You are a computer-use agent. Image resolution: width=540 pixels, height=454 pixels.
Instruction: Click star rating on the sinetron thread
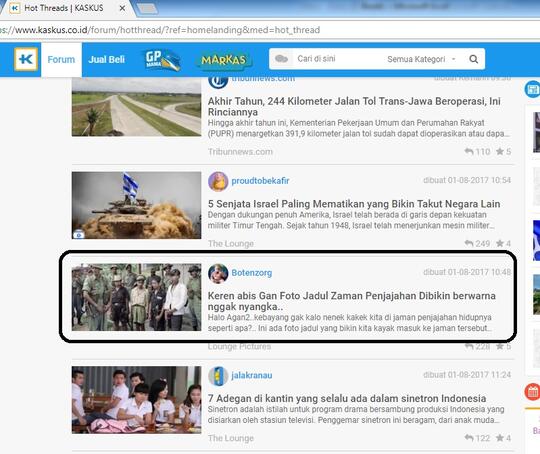click(503, 438)
